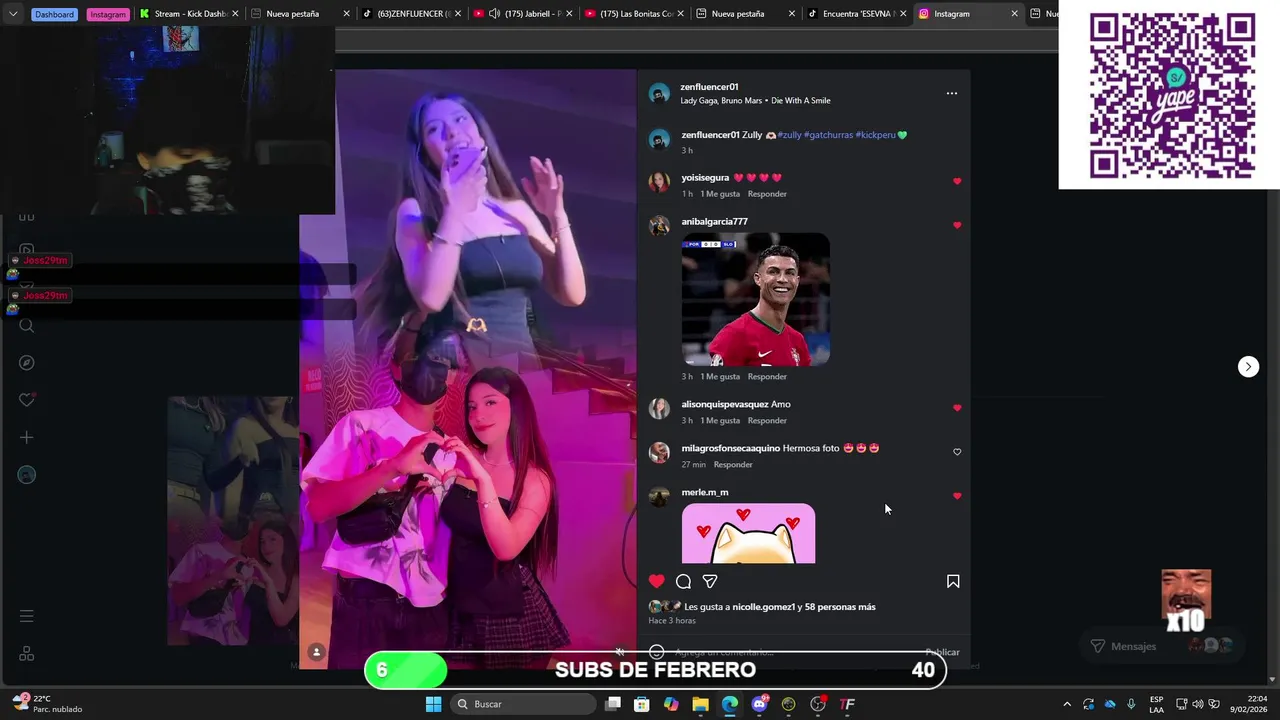Image resolution: width=1280 pixels, height=720 pixels.
Task: Reply to alisonquispevasquez's comment
Action: click(767, 421)
